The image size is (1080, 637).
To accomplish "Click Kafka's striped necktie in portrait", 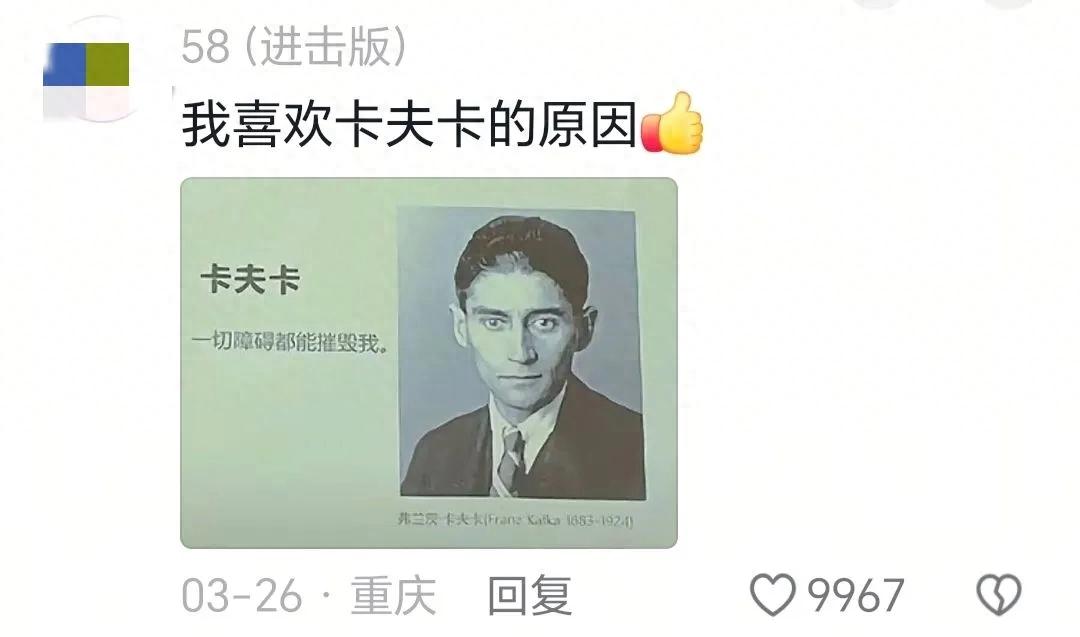I will 511,460.
